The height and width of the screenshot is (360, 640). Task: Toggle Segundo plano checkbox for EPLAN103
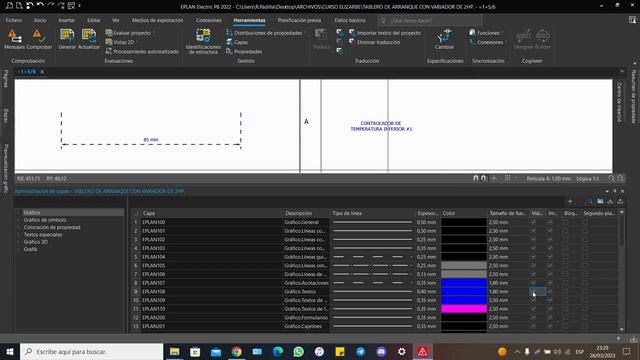pyautogui.click(x=585, y=248)
